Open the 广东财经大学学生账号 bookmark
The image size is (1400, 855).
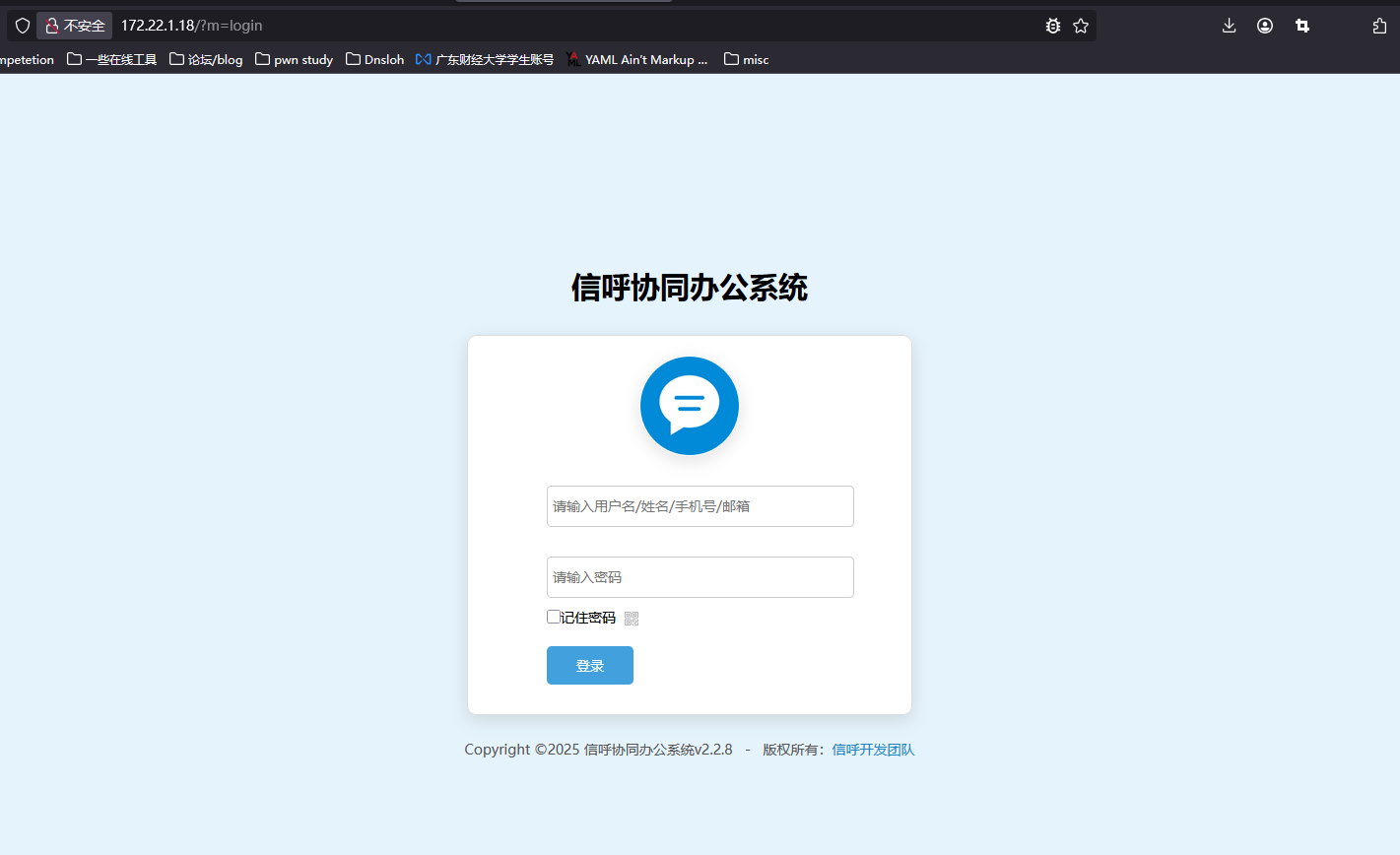(x=485, y=59)
